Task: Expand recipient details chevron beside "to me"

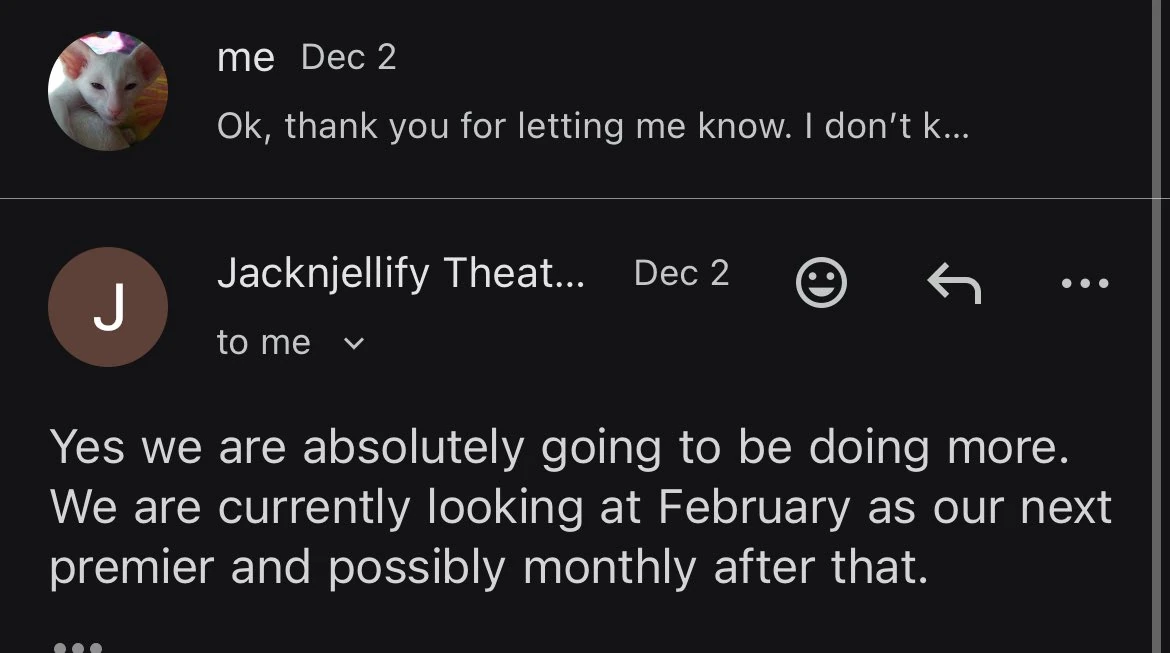Action: click(x=354, y=344)
